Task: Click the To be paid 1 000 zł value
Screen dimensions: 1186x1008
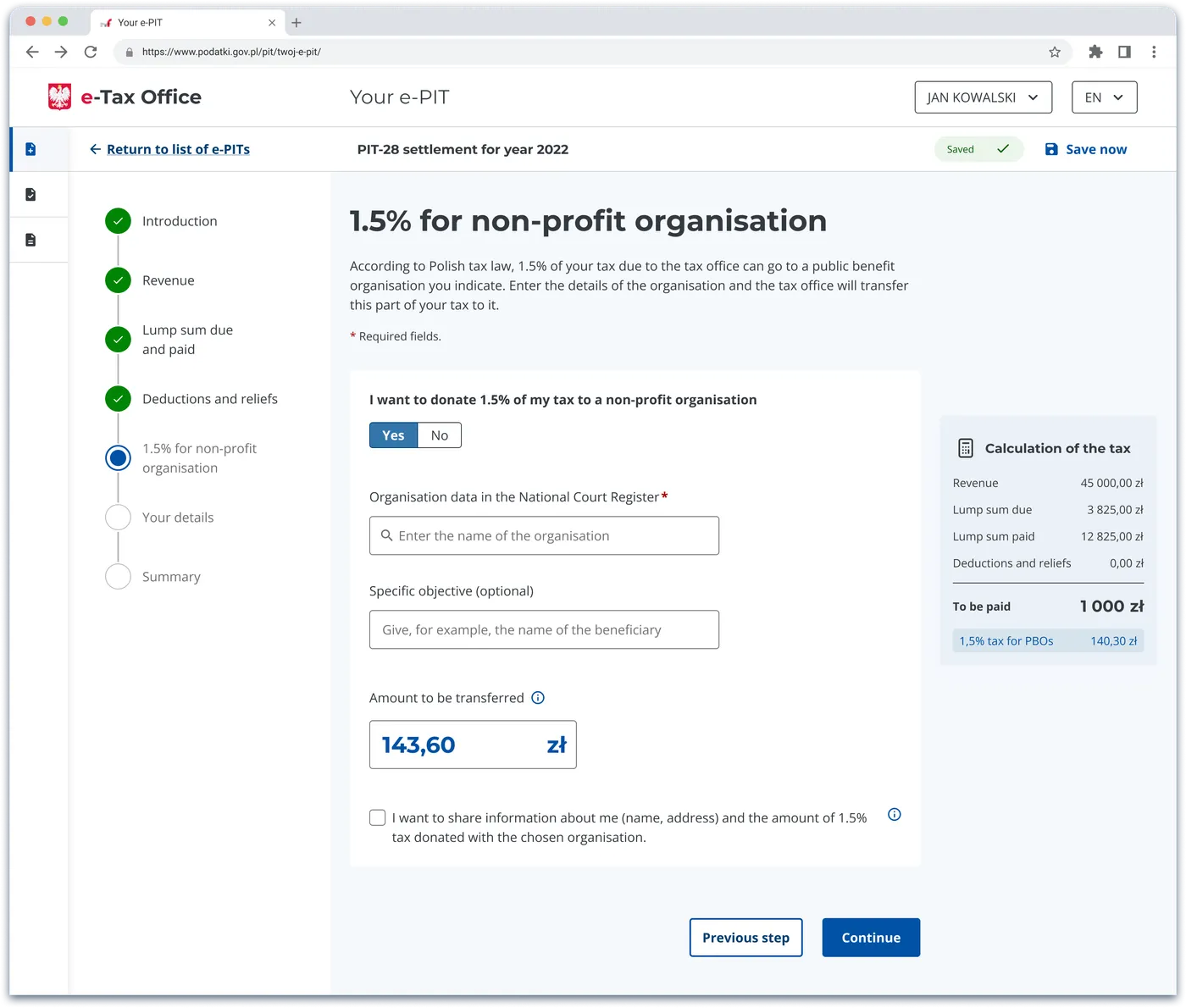Action: [1111, 606]
